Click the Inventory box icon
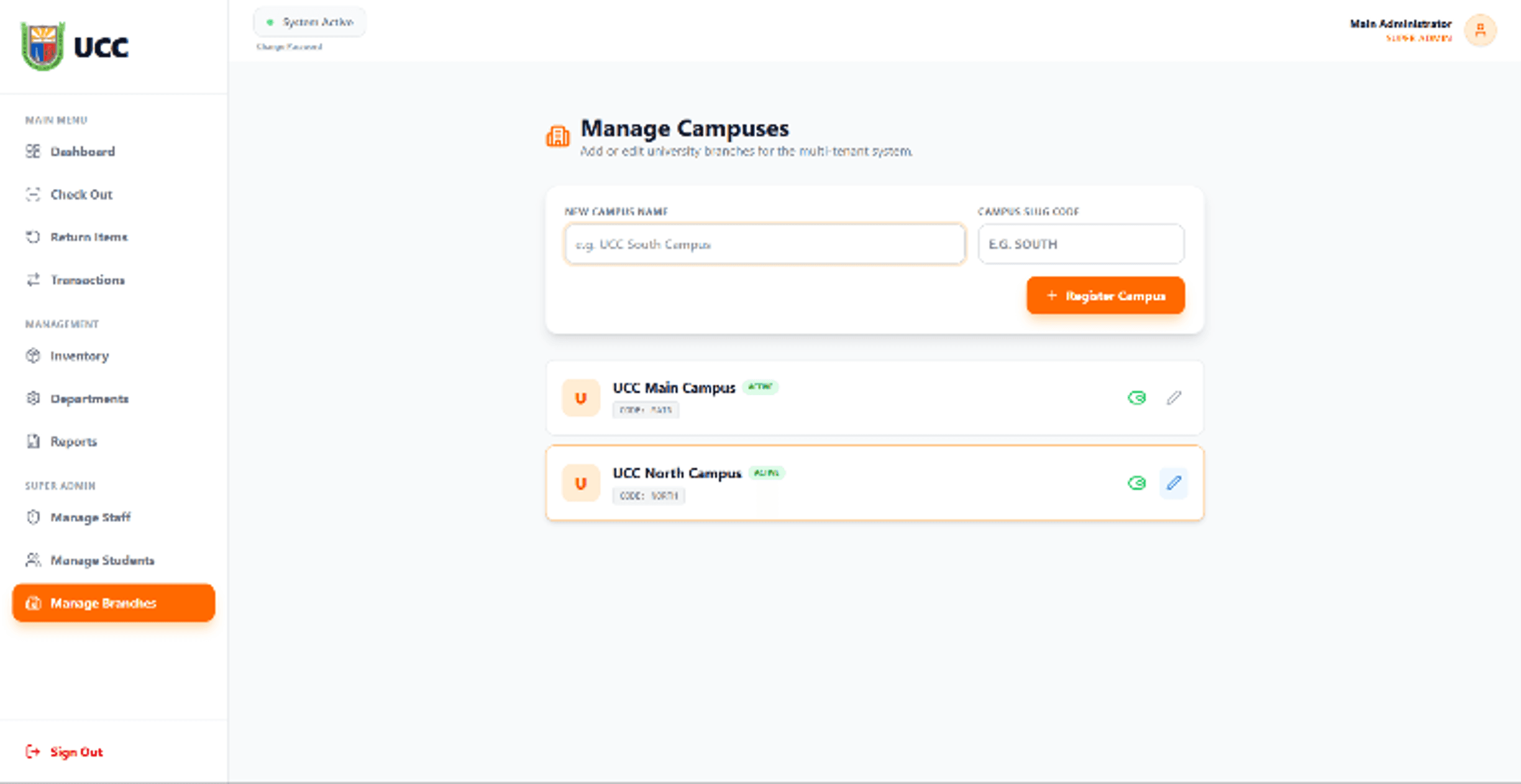 (33, 355)
